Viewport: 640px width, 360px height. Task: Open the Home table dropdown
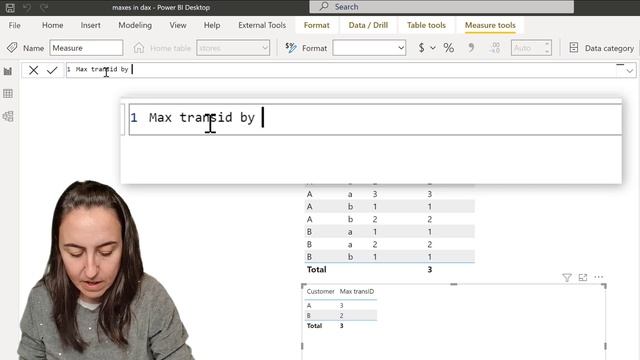233,48
